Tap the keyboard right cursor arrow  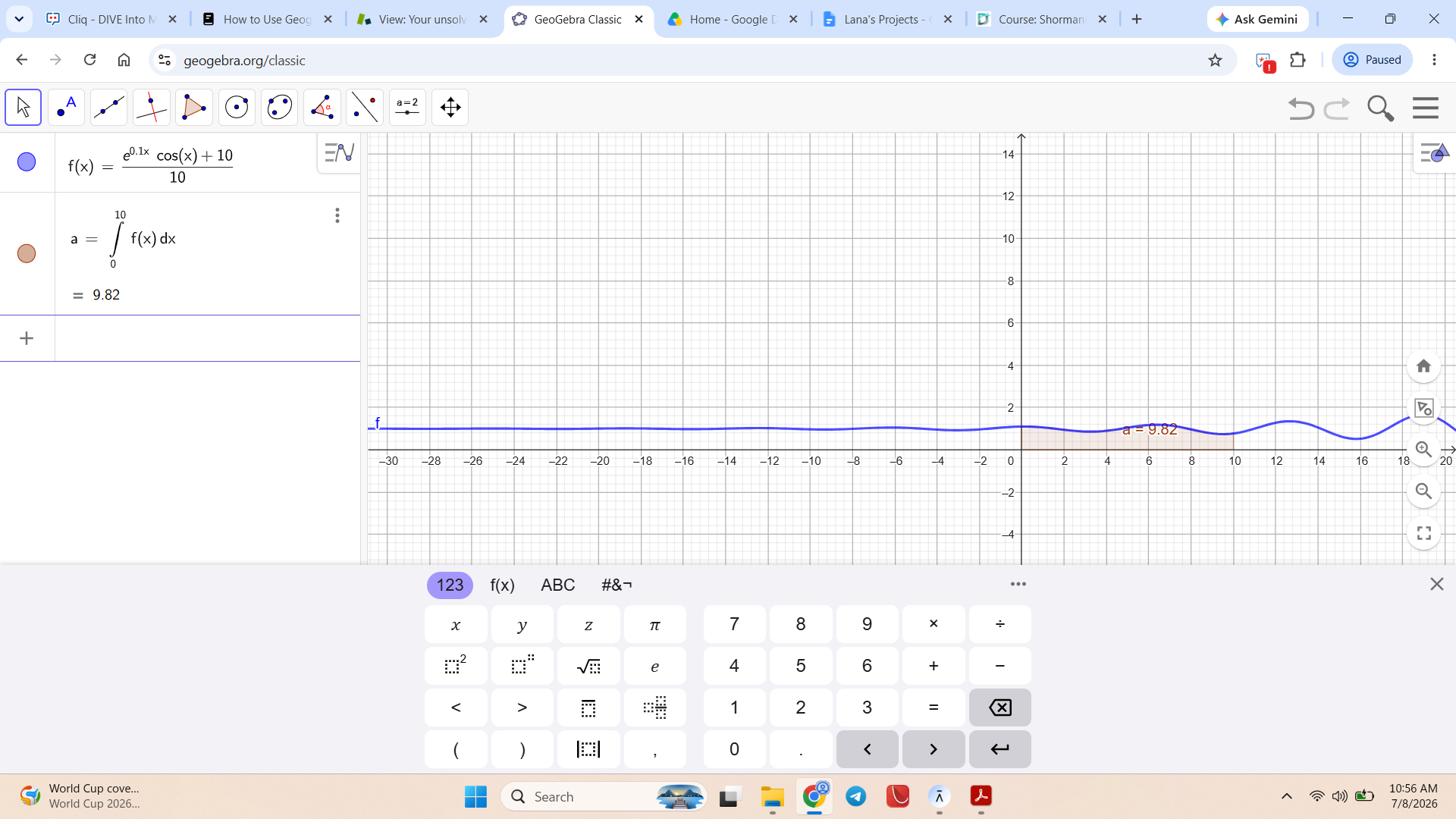(934, 749)
